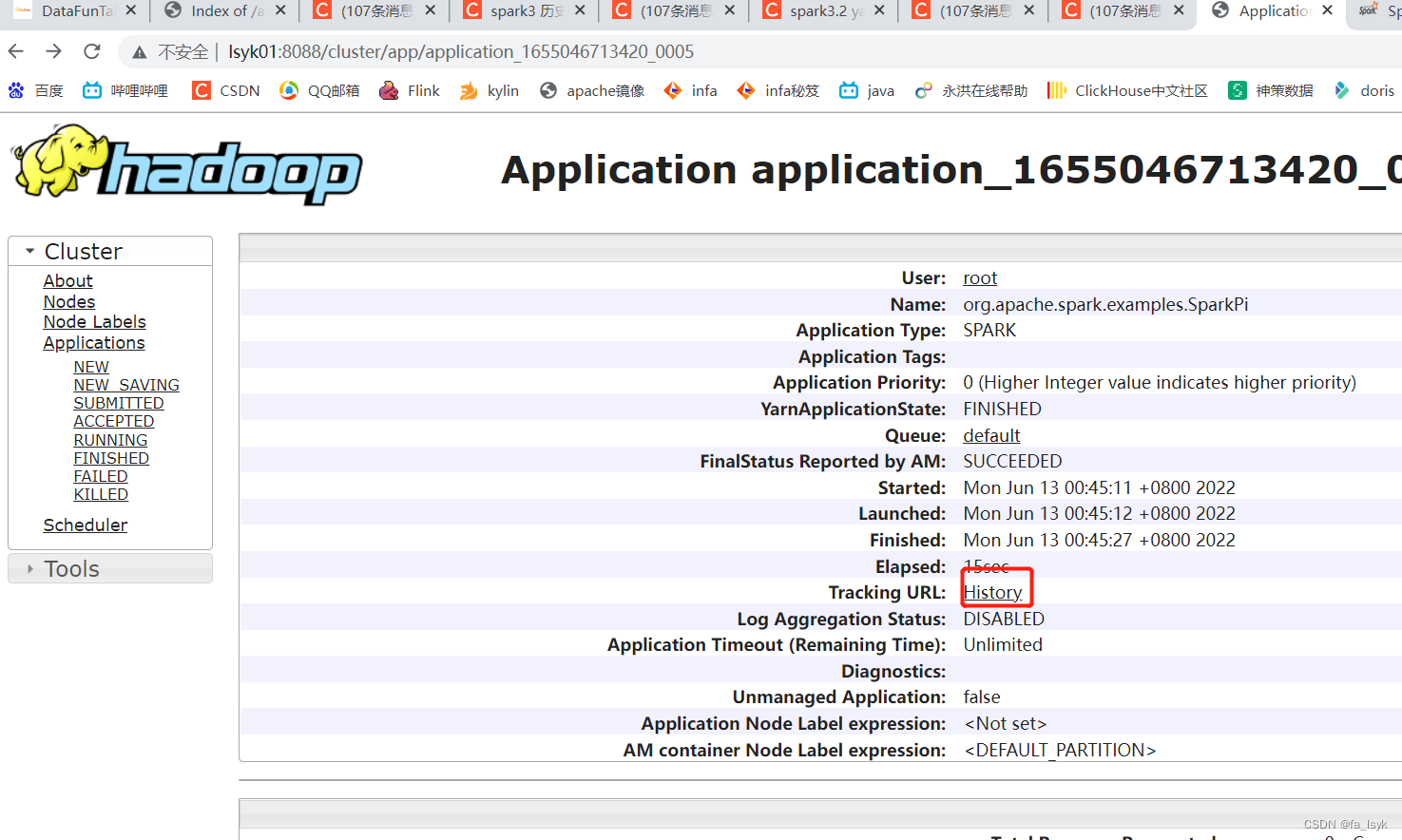Close the DataFunTa browser tab
1402x840 pixels.
(x=131, y=10)
